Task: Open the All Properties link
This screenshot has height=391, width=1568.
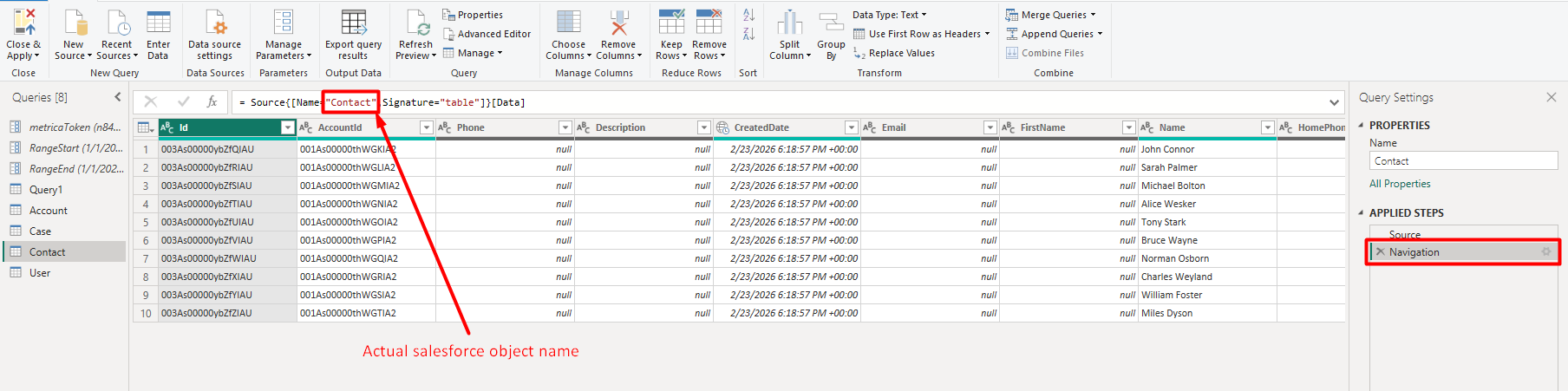Action: [1400, 184]
